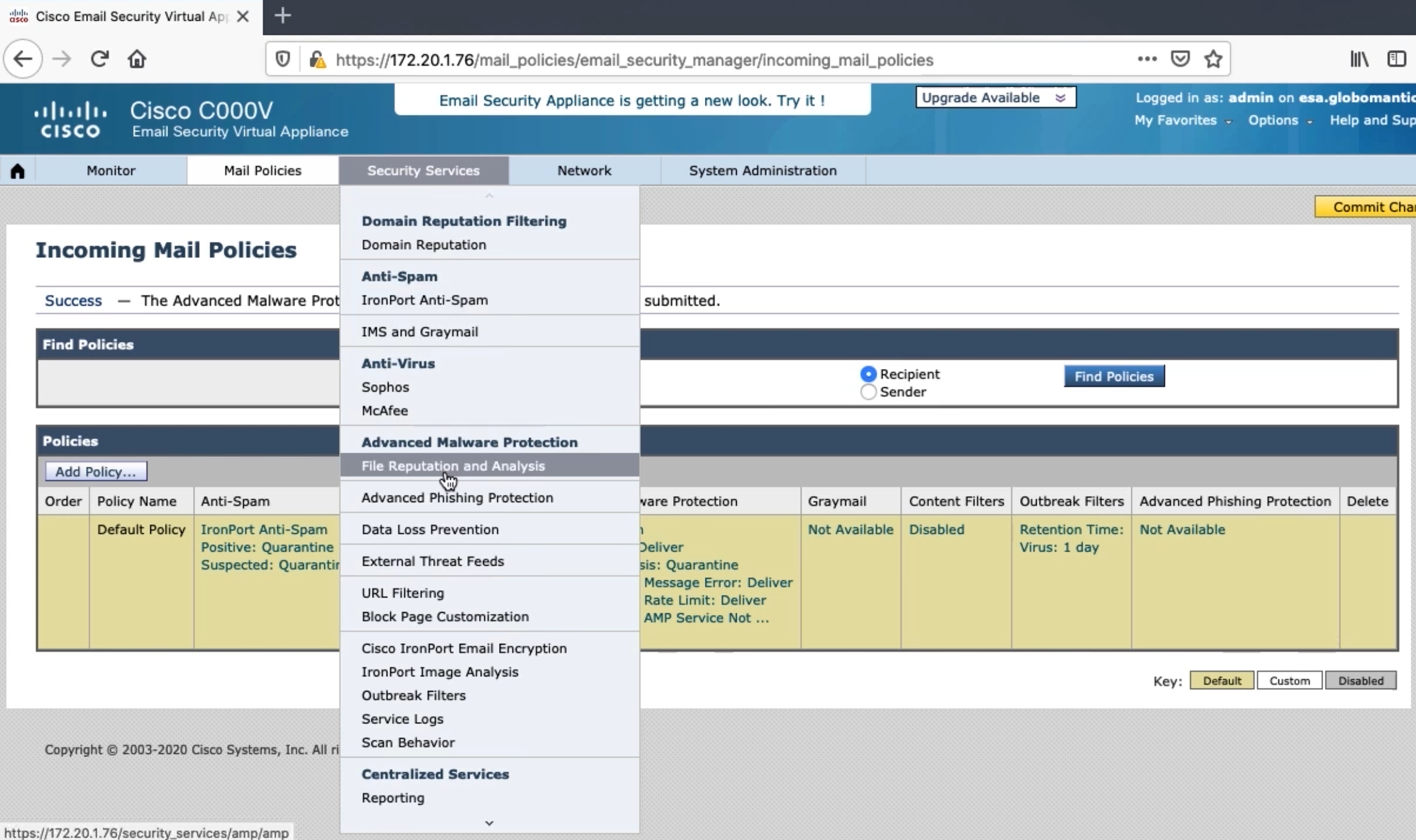This screenshot has width=1416, height=840.
Task: Open Help and Support link
Action: coord(1373,120)
